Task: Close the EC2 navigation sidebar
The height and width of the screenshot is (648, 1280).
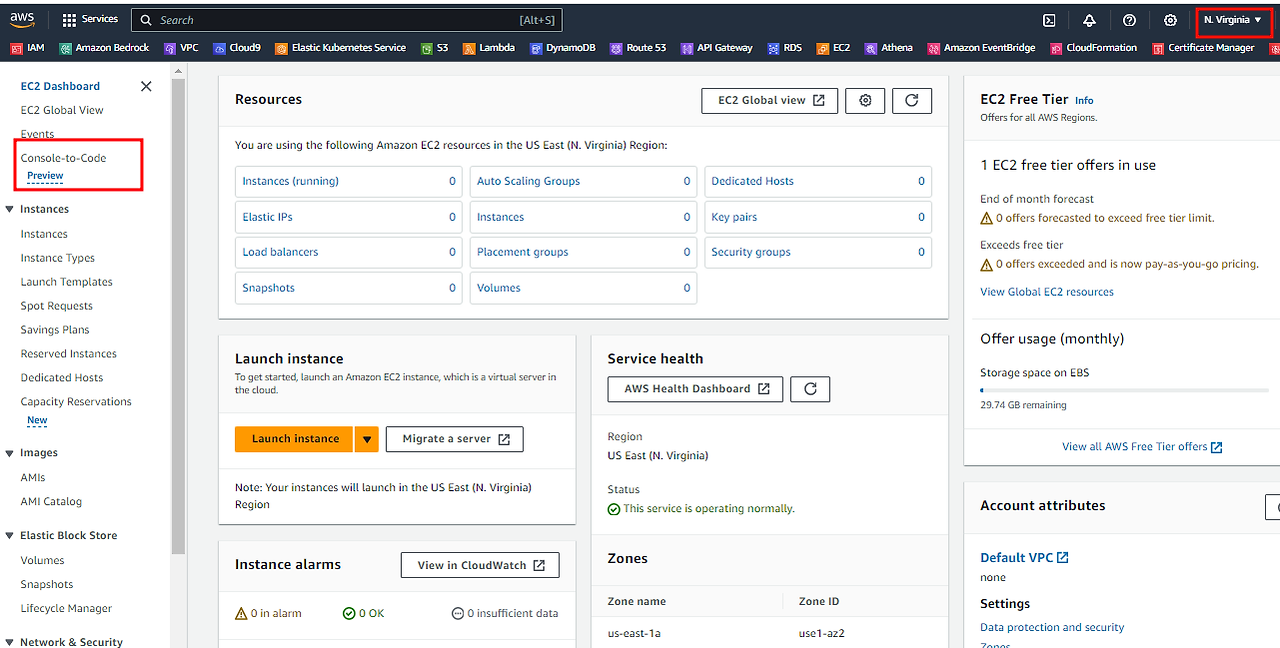Action: [146, 86]
